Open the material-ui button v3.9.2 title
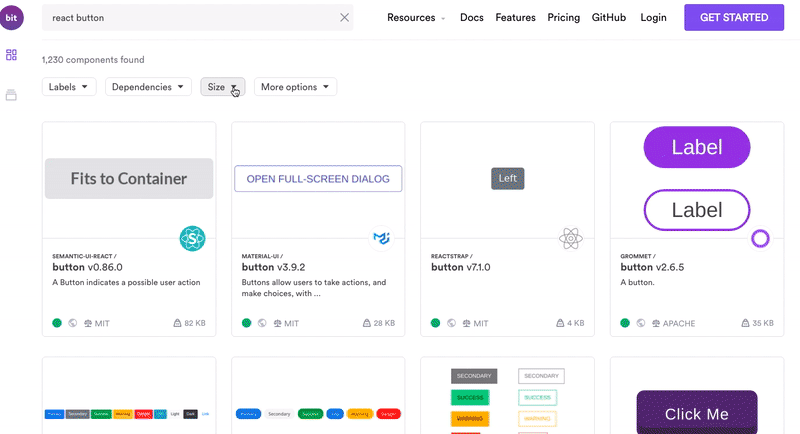Image resolution: width=800 pixels, height=434 pixels. click(x=273, y=267)
